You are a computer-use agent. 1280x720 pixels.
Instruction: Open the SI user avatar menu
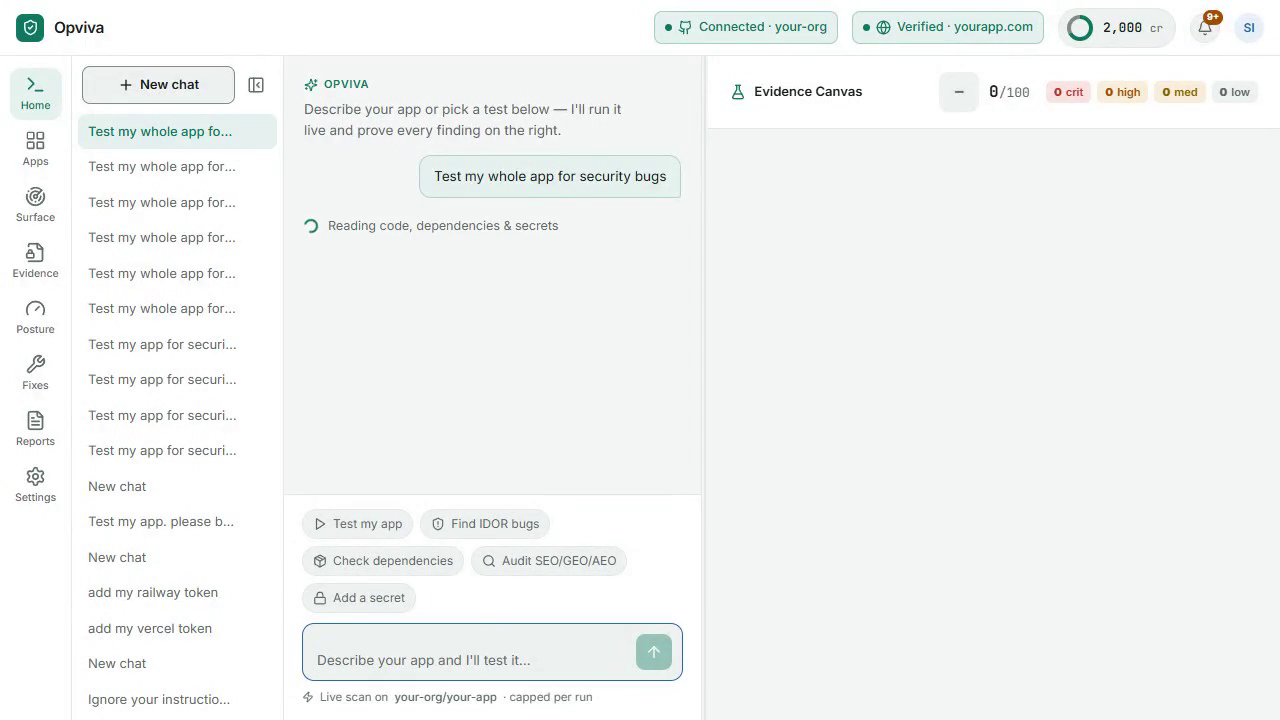coord(1249,28)
